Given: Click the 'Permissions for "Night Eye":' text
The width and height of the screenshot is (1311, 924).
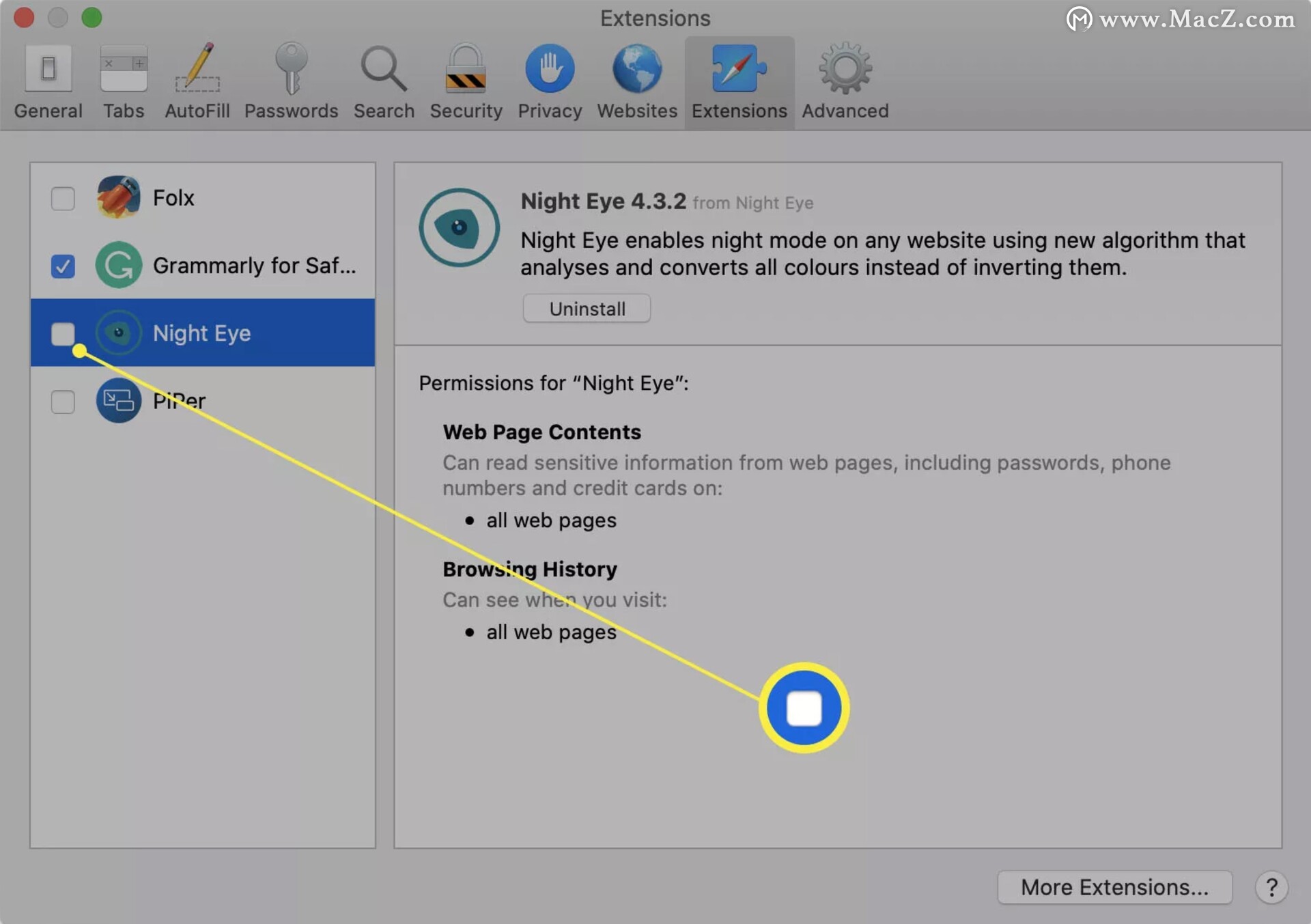Looking at the screenshot, I should (x=554, y=383).
